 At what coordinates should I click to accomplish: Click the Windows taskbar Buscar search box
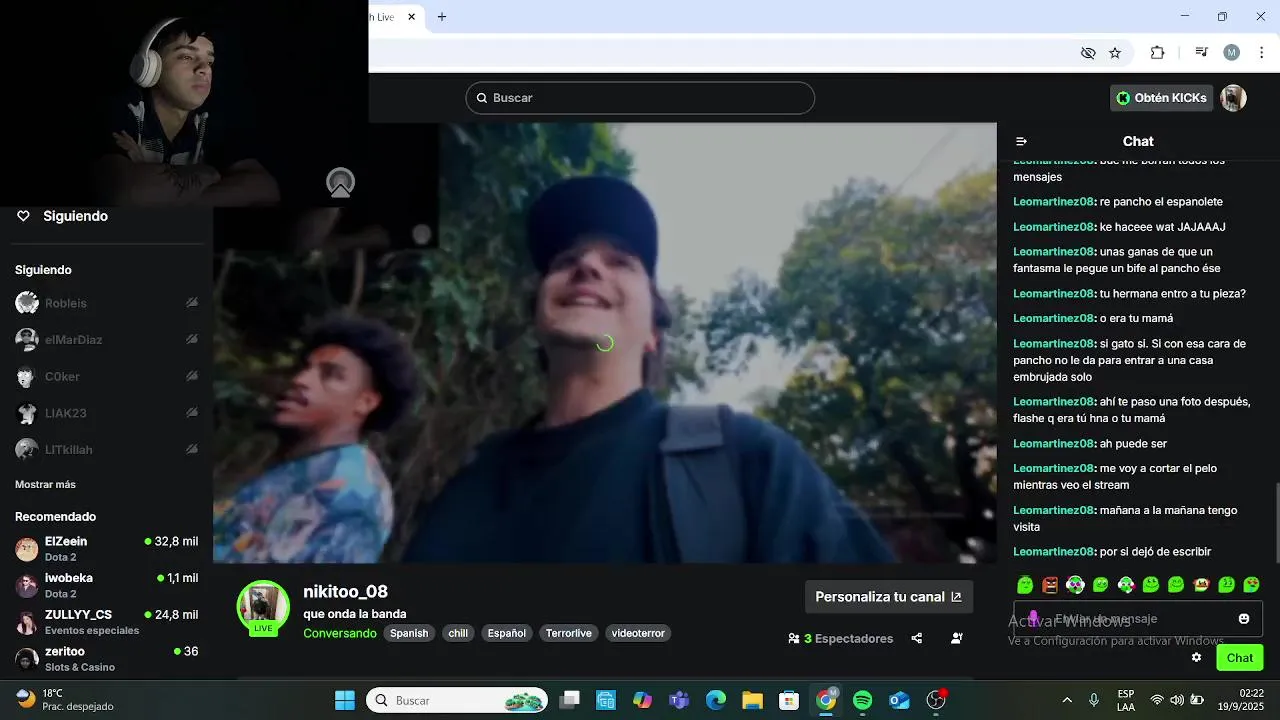coord(457,700)
